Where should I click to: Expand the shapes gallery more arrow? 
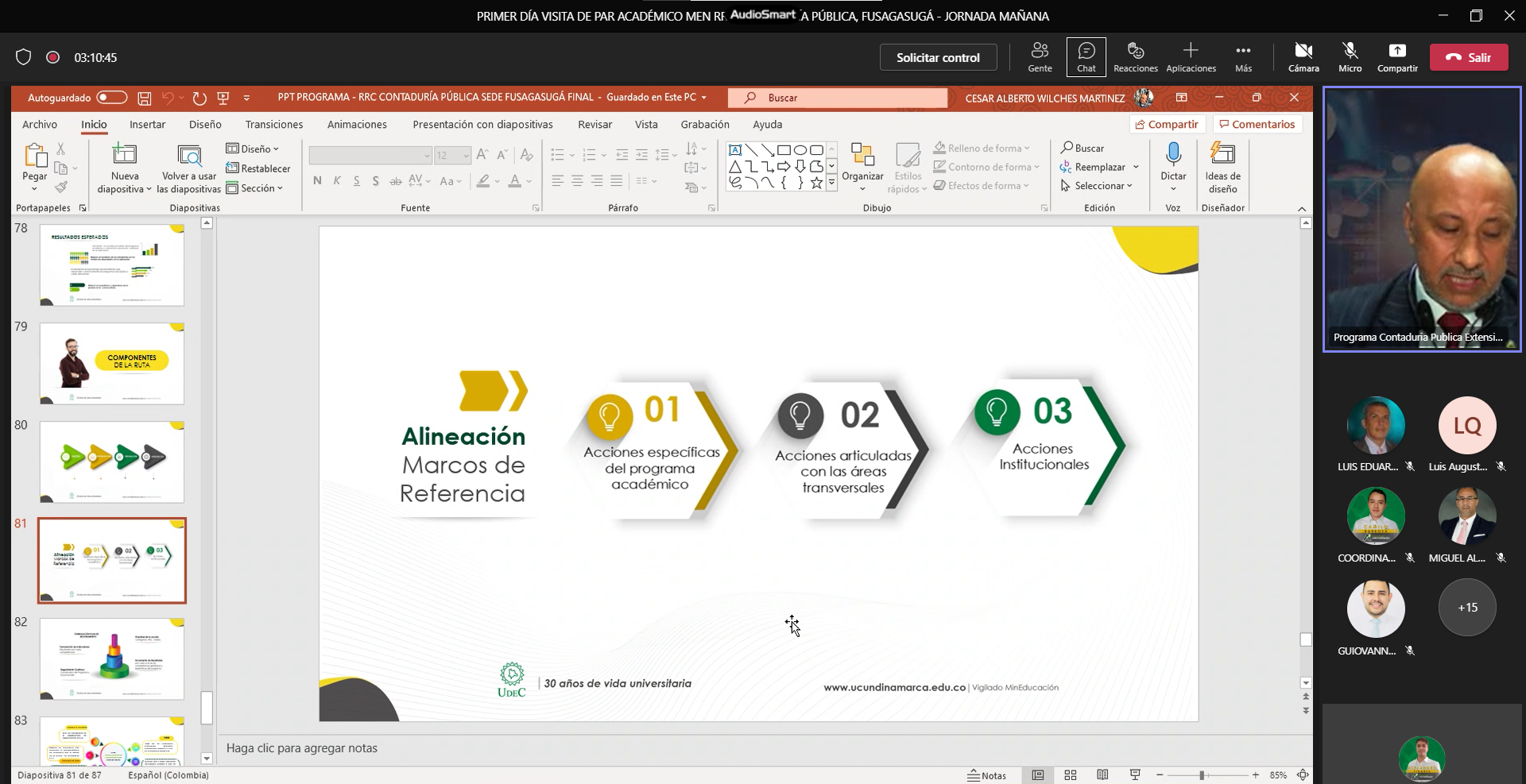coord(831,183)
